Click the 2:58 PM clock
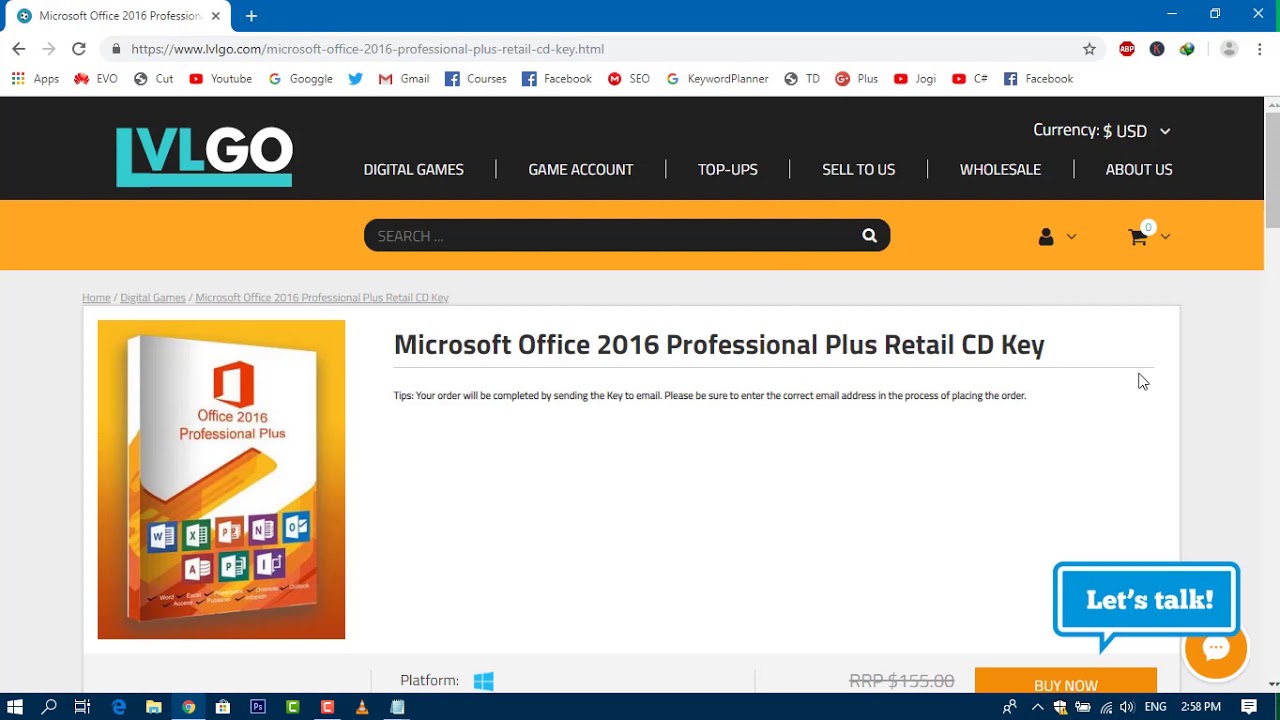This screenshot has height=720, width=1280. tap(1201, 707)
